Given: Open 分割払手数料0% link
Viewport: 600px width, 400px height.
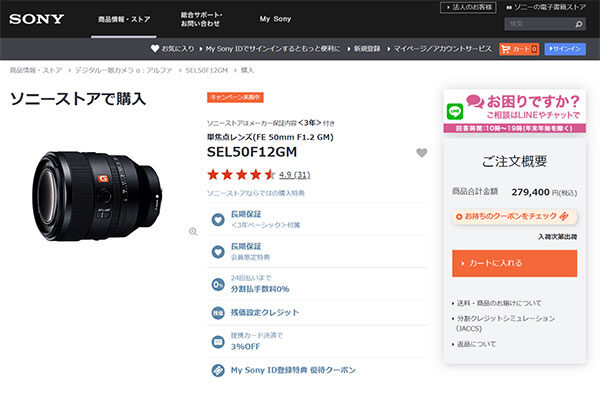Looking at the screenshot, I should 260,284.
